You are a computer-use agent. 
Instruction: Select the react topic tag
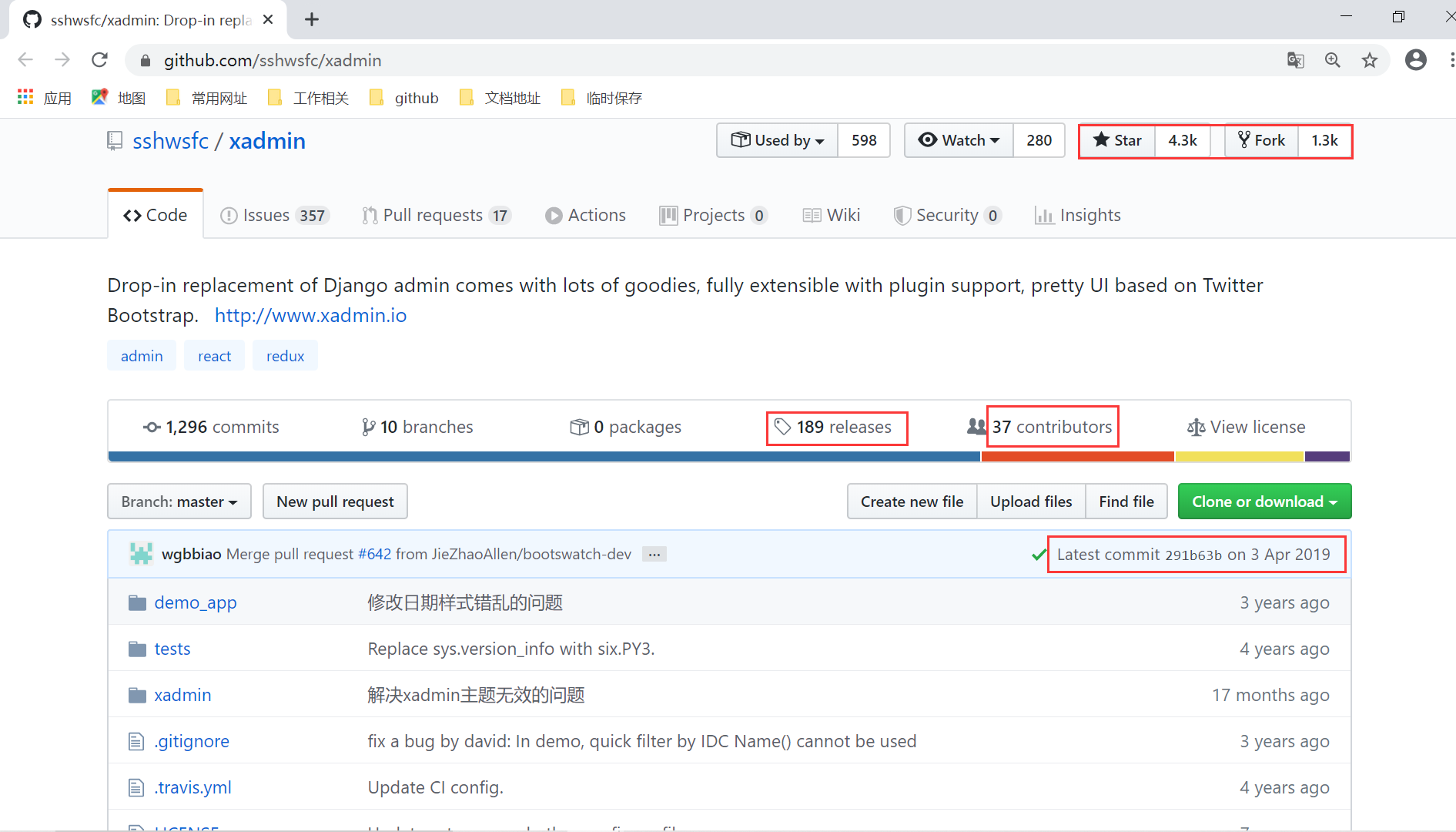click(214, 356)
